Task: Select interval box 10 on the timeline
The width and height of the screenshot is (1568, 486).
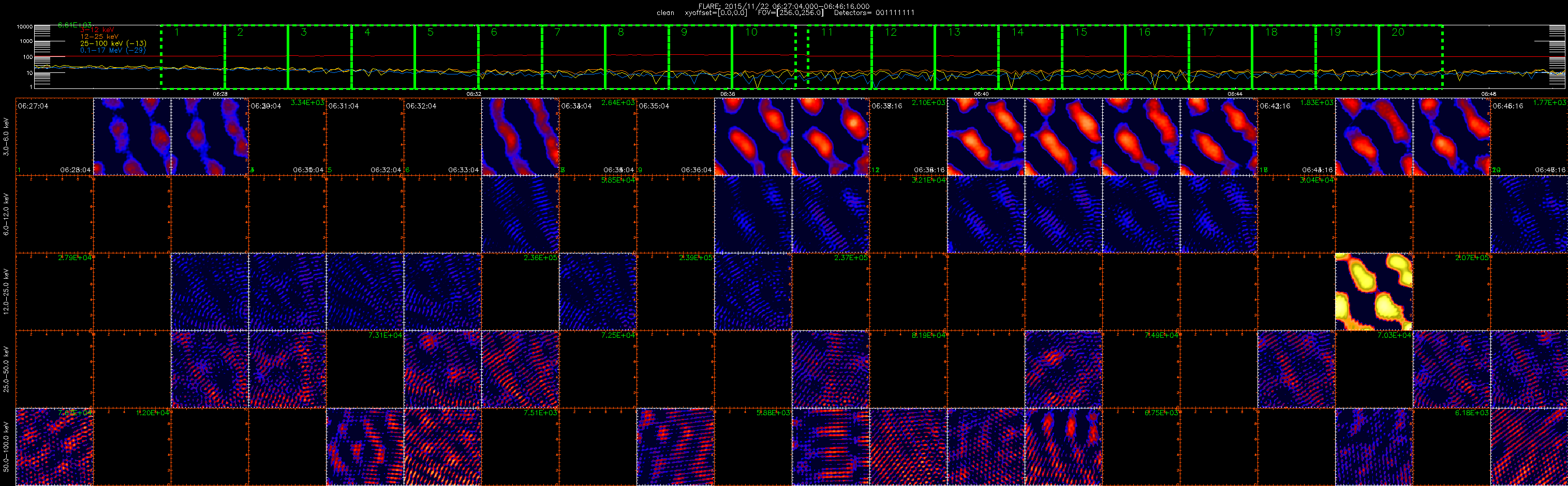Action: [763, 57]
